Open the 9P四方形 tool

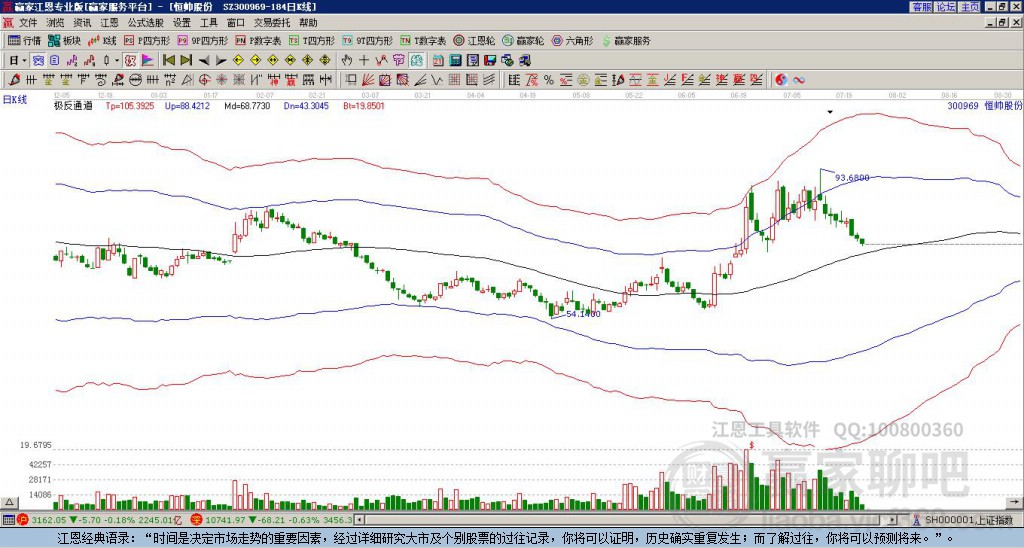click(x=203, y=40)
